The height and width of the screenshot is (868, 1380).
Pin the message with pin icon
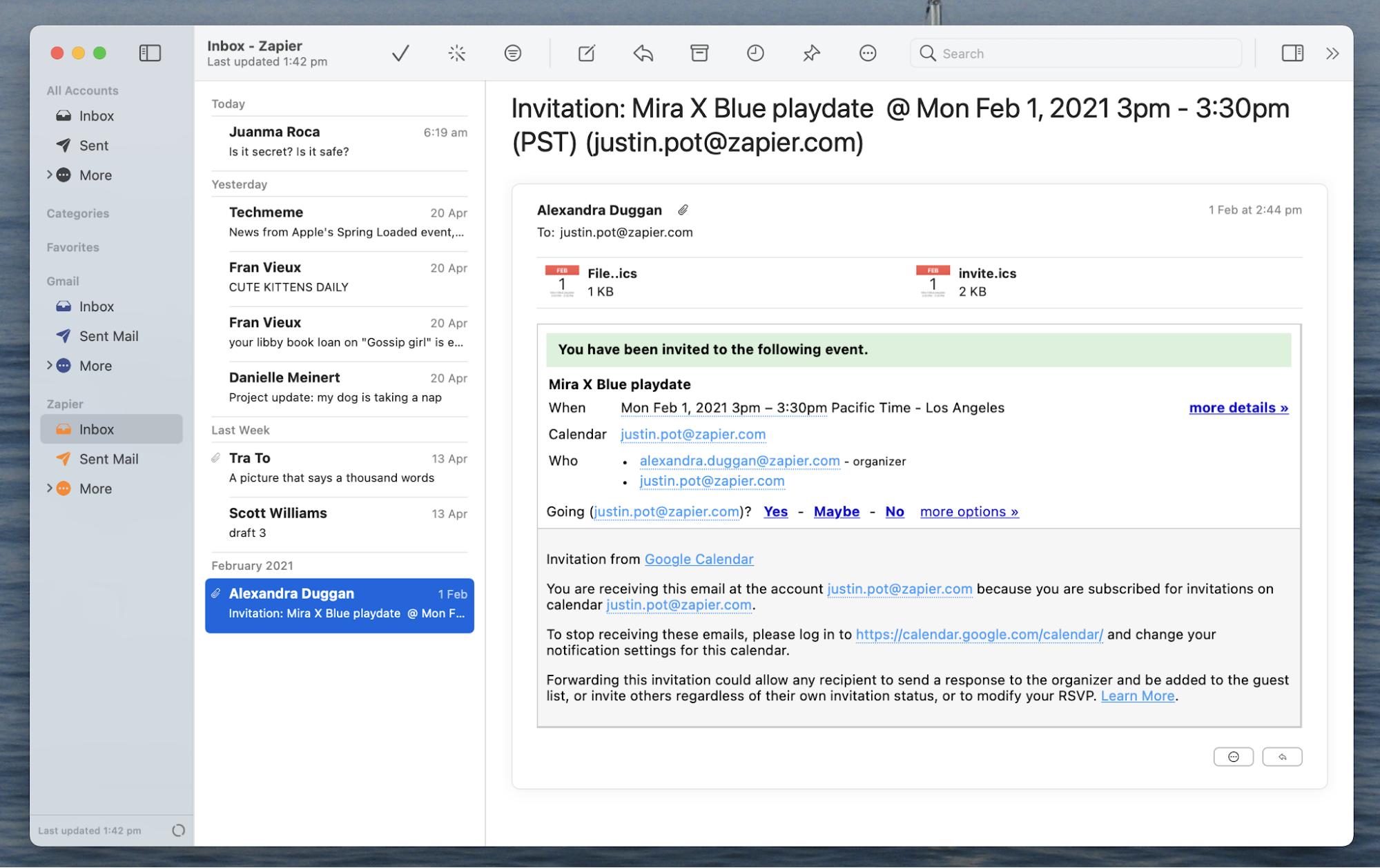811,53
